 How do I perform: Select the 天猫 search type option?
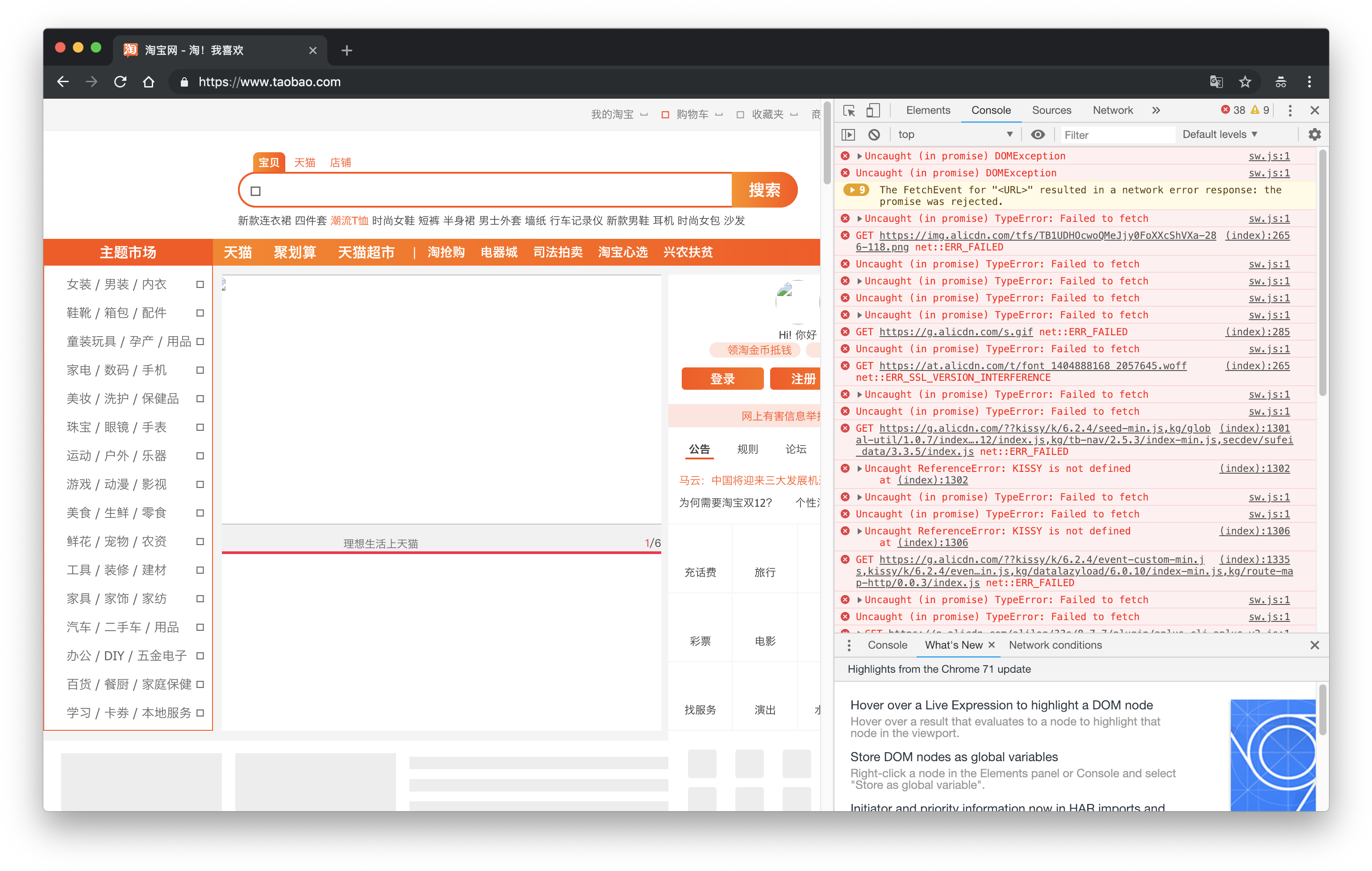(304, 163)
